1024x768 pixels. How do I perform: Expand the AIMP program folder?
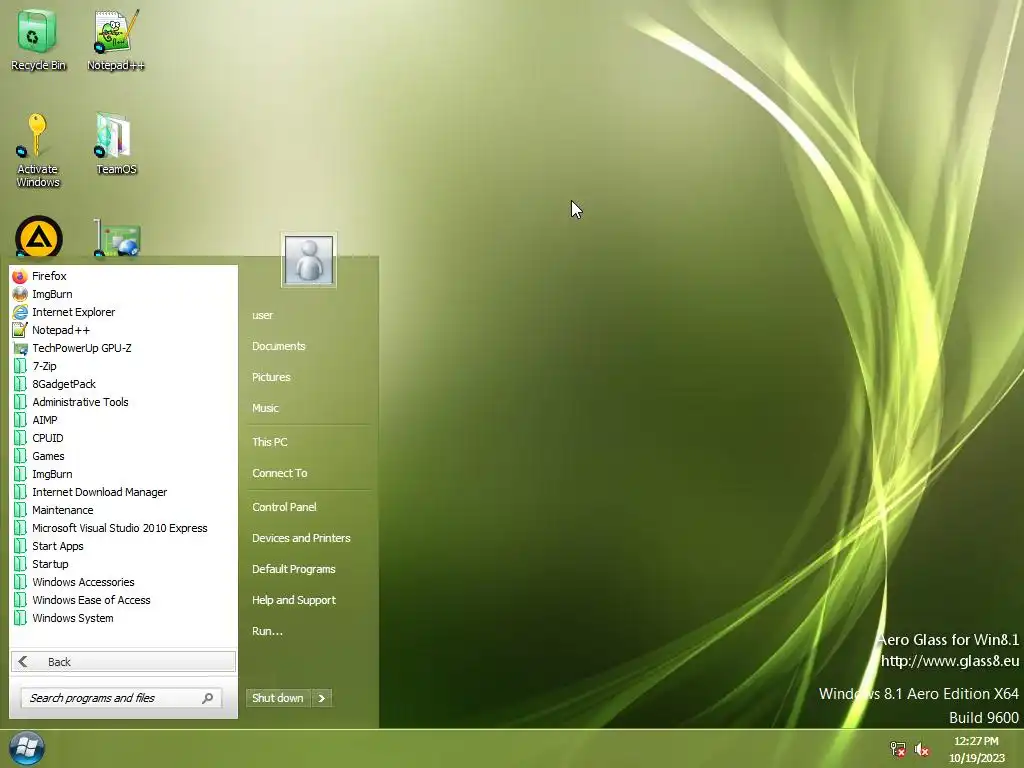(124, 420)
